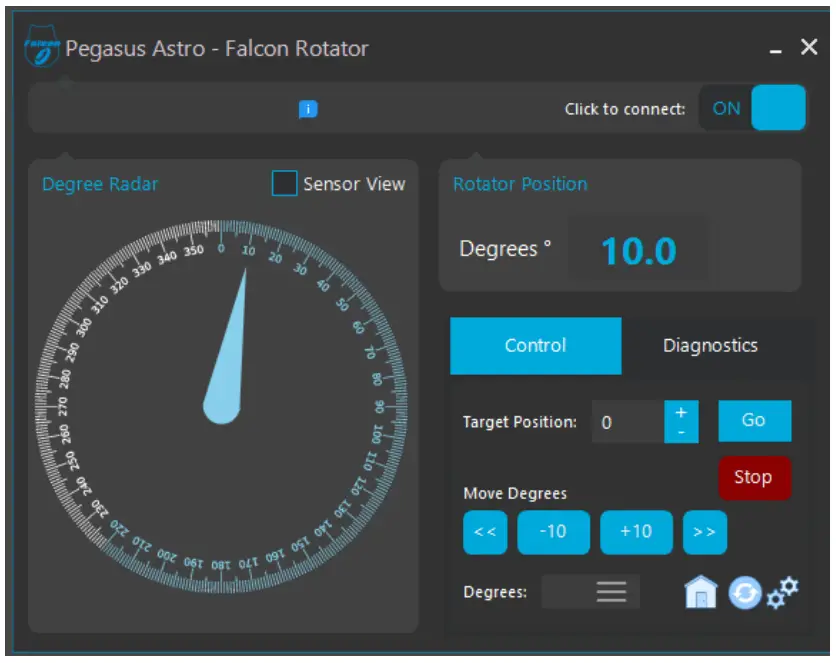Switch to the Diagnostics tab

click(x=710, y=344)
